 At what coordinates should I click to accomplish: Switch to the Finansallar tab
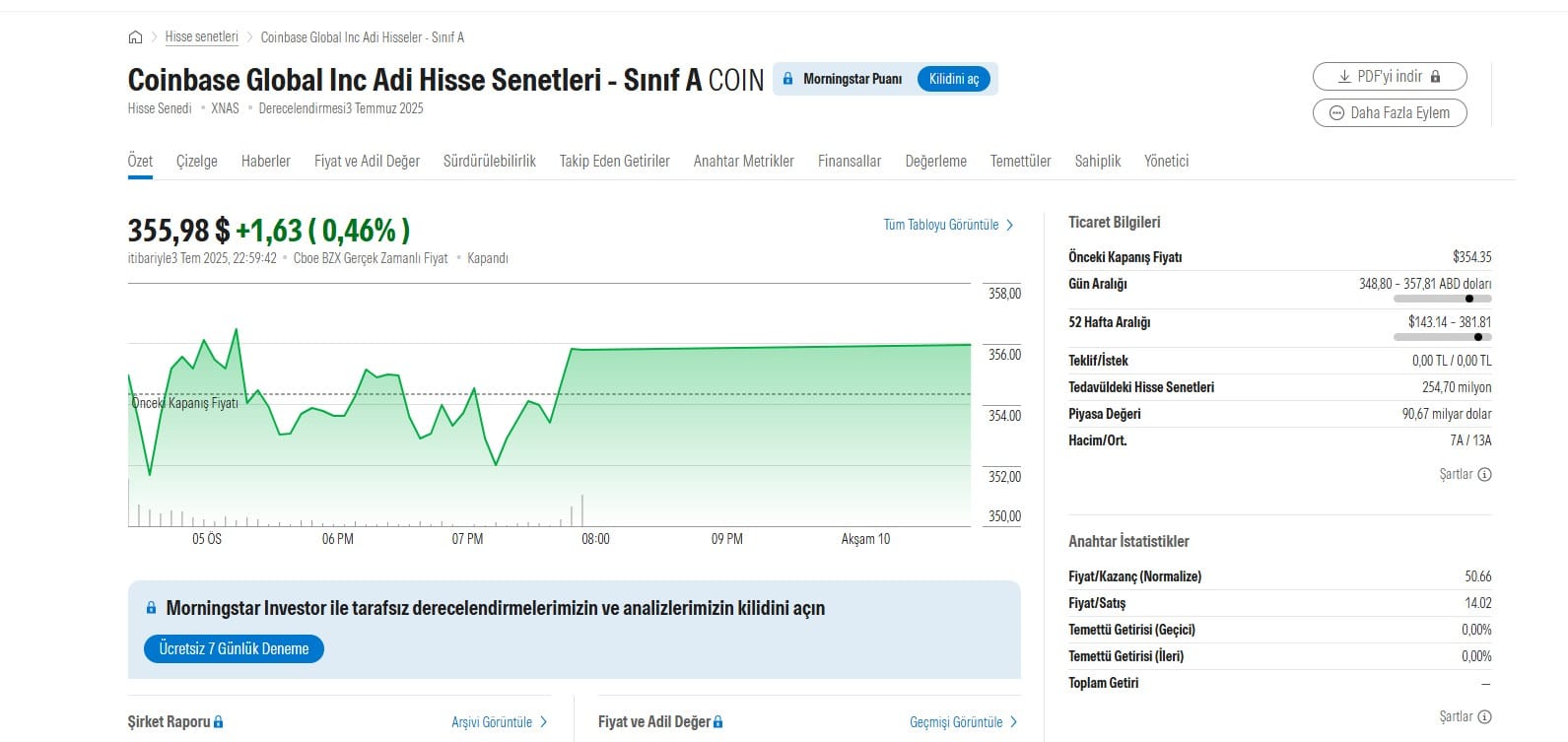(850, 161)
